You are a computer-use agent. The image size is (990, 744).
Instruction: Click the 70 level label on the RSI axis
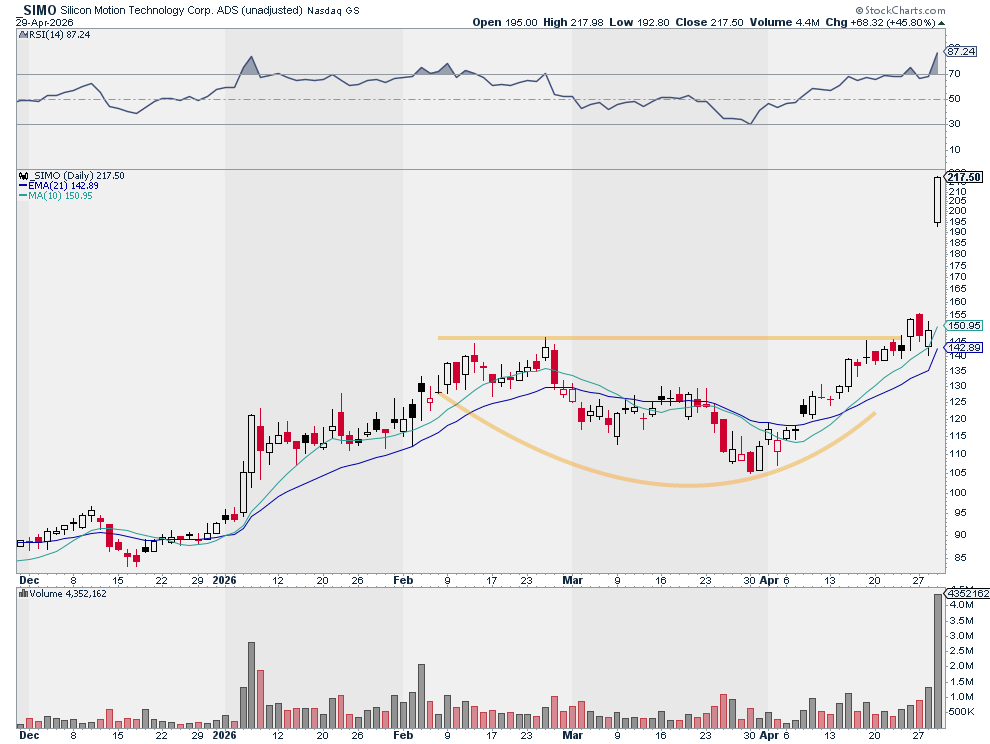954,74
